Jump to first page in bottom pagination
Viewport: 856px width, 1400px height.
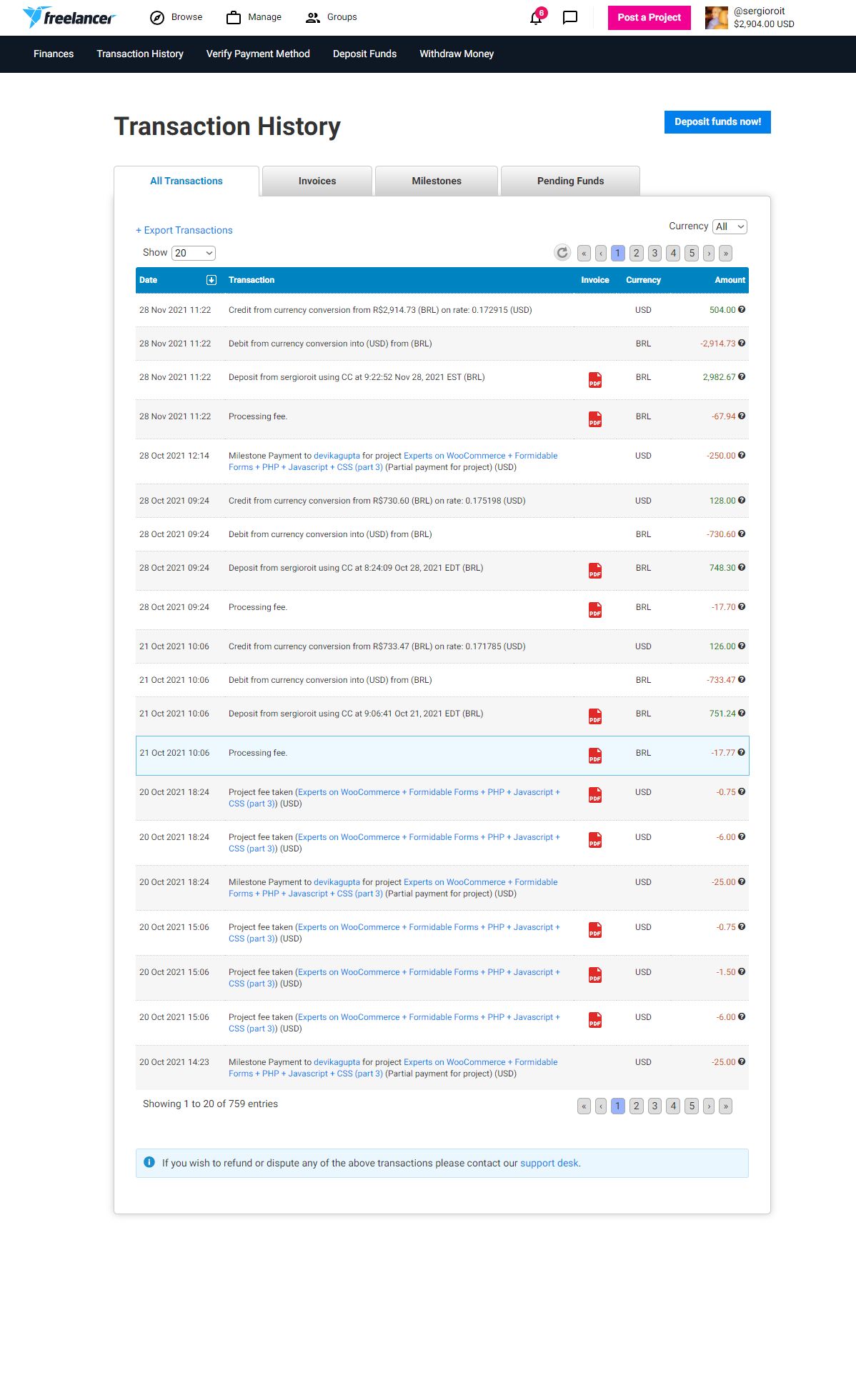[x=584, y=1106]
